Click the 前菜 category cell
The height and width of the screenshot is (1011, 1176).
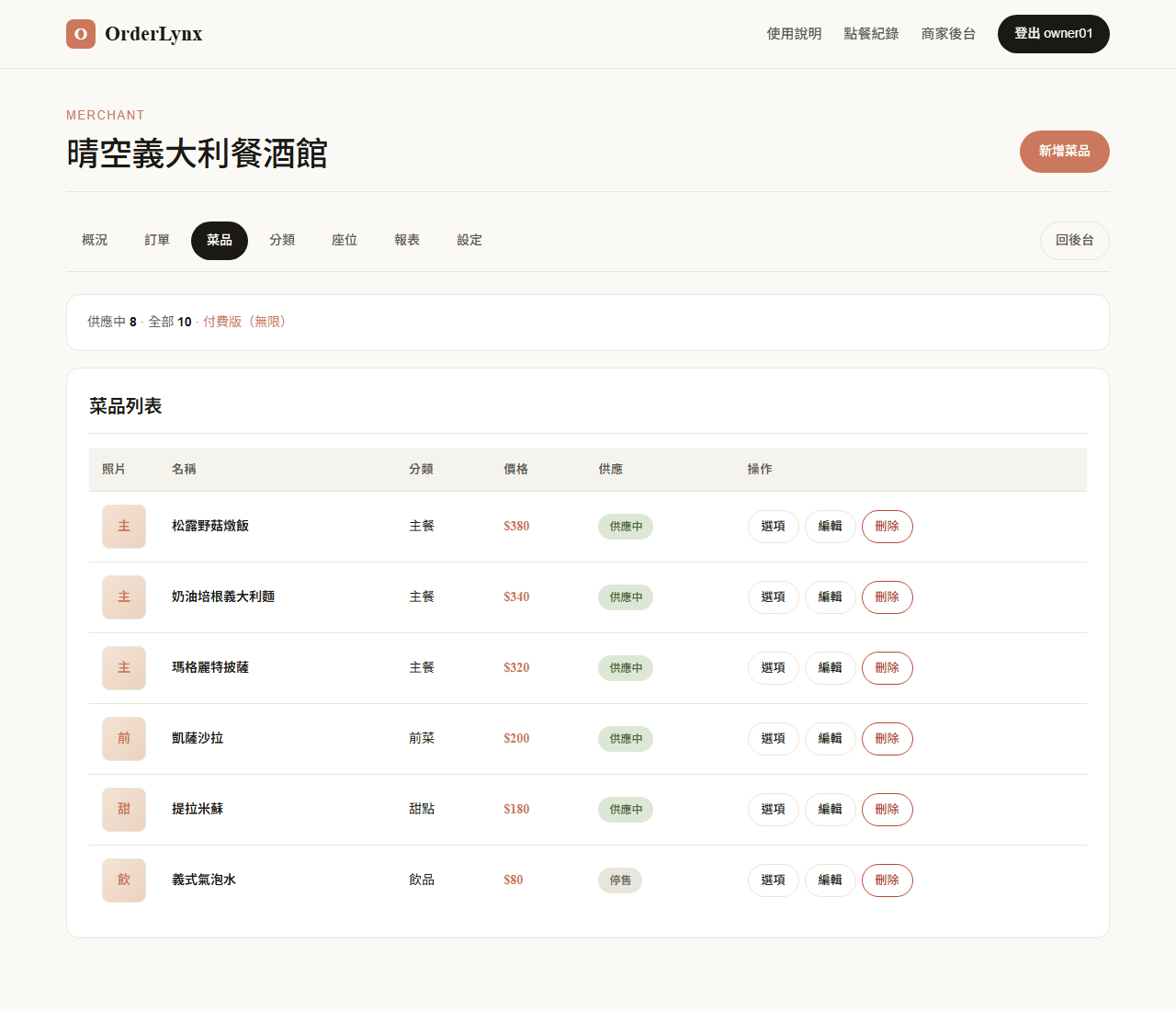[x=422, y=739]
